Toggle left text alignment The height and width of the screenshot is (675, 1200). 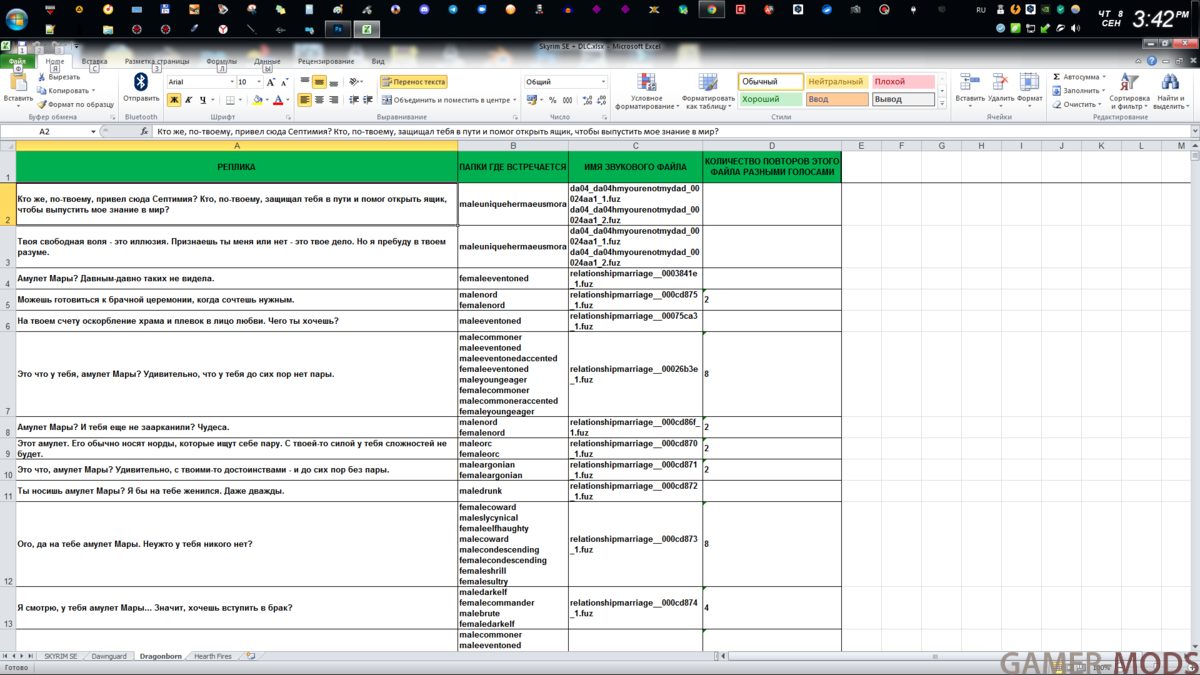[x=305, y=100]
